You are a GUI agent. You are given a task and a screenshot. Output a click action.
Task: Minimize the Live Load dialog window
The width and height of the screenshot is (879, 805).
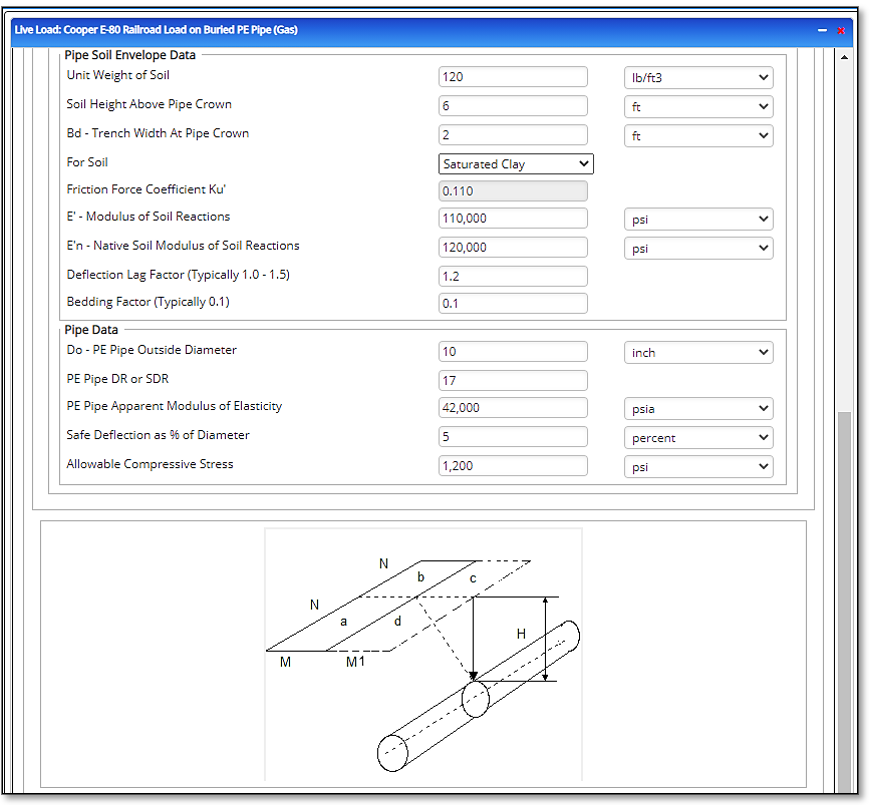pos(823,30)
